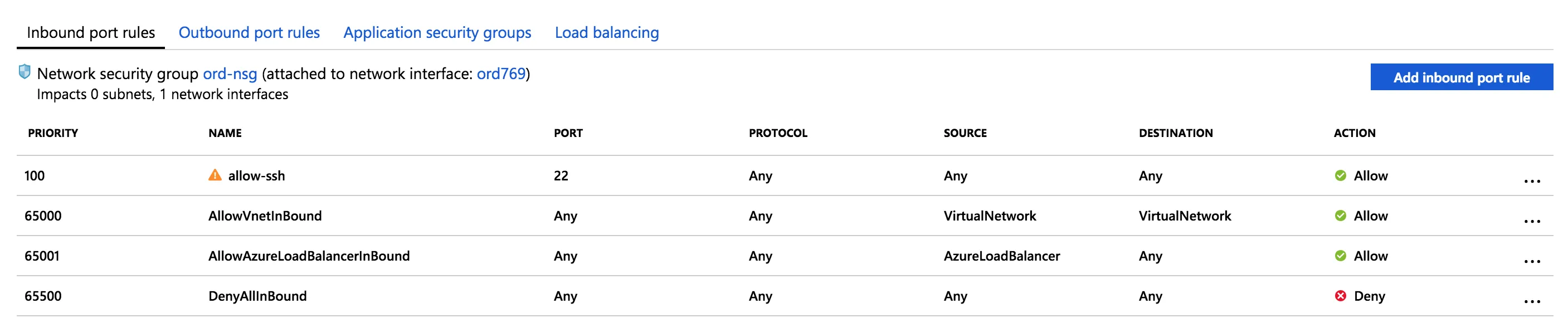
Task: Switch to the Outbound port rules tab
Action: 249,32
